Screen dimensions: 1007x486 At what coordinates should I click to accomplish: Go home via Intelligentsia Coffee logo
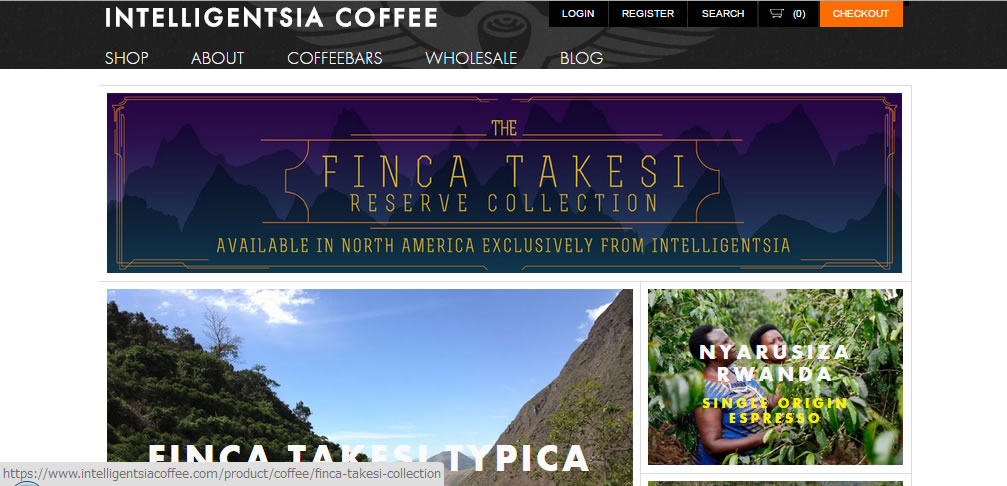(271, 17)
